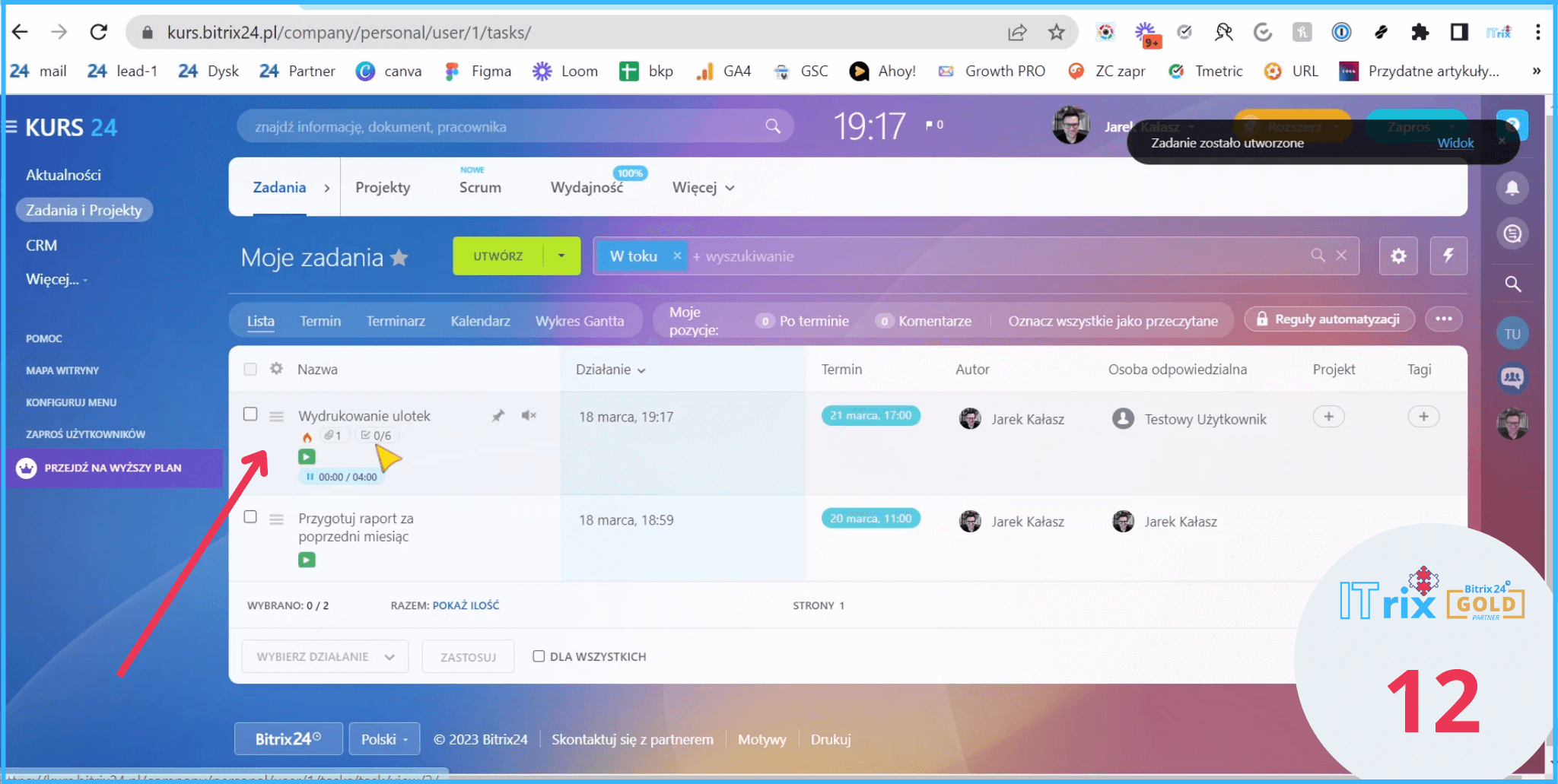Image resolution: width=1558 pixels, height=784 pixels.
Task: Configure table columns gear icon
Action: click(x=276, y=369)
